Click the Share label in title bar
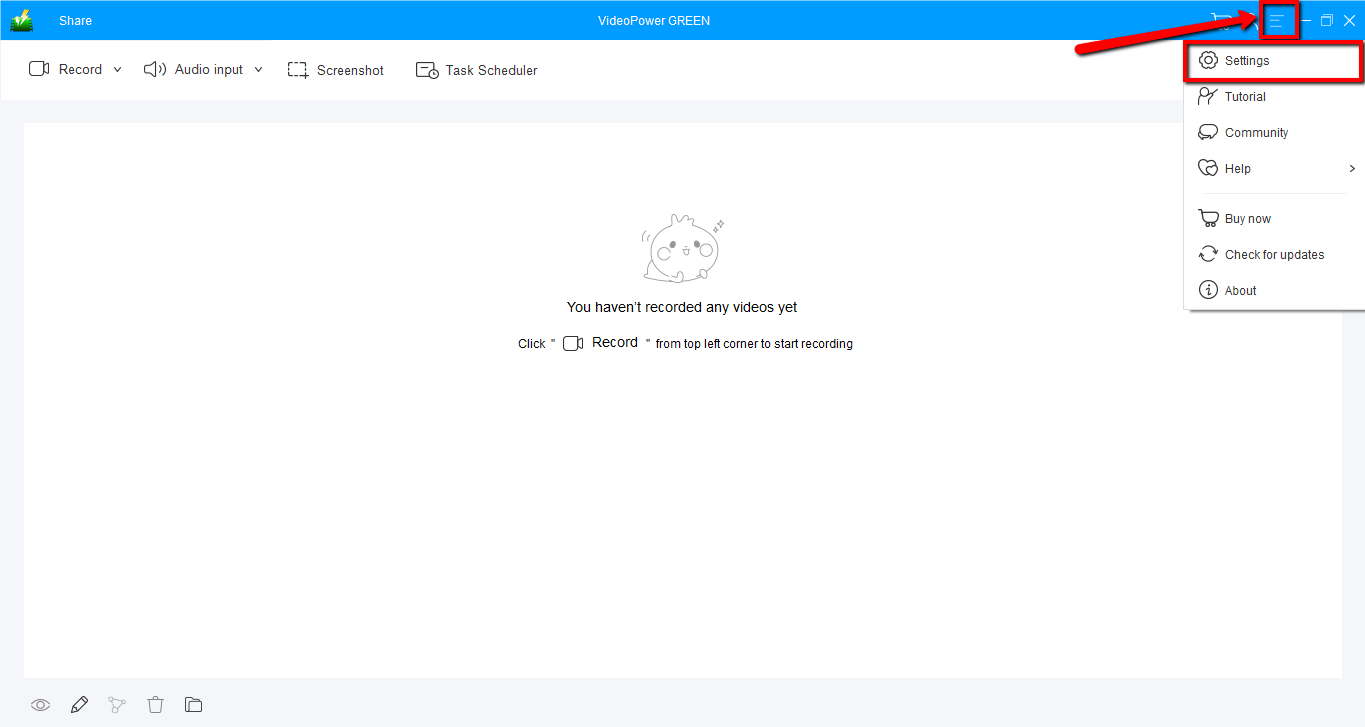This screenshot has width=1365, height=727. tap(75, 20)
